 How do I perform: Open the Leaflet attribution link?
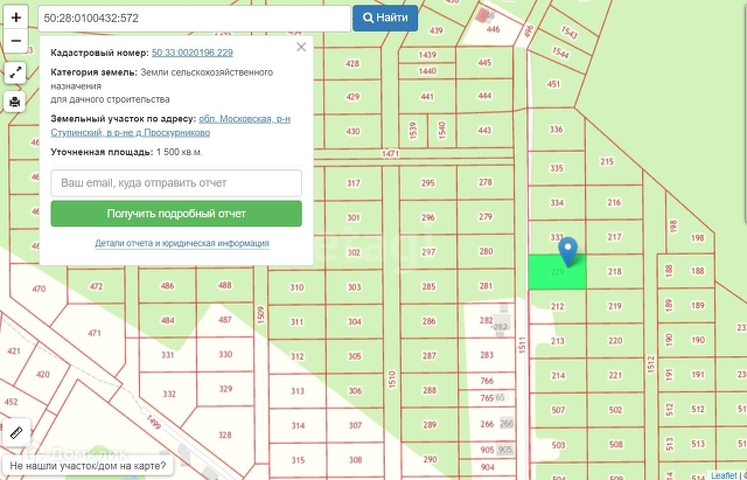[x=722, y=476]
